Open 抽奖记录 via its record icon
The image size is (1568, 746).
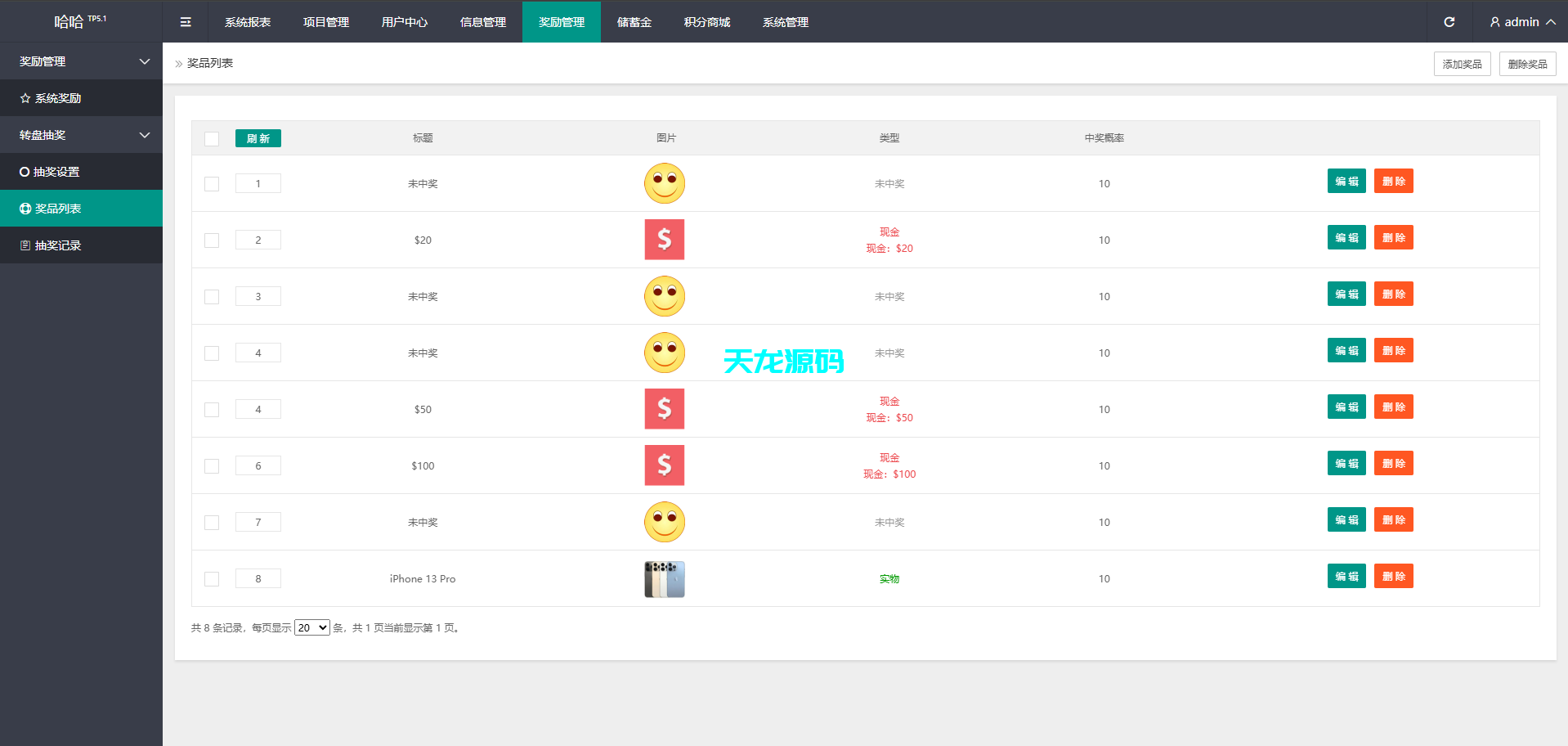[x=25, y=245]
